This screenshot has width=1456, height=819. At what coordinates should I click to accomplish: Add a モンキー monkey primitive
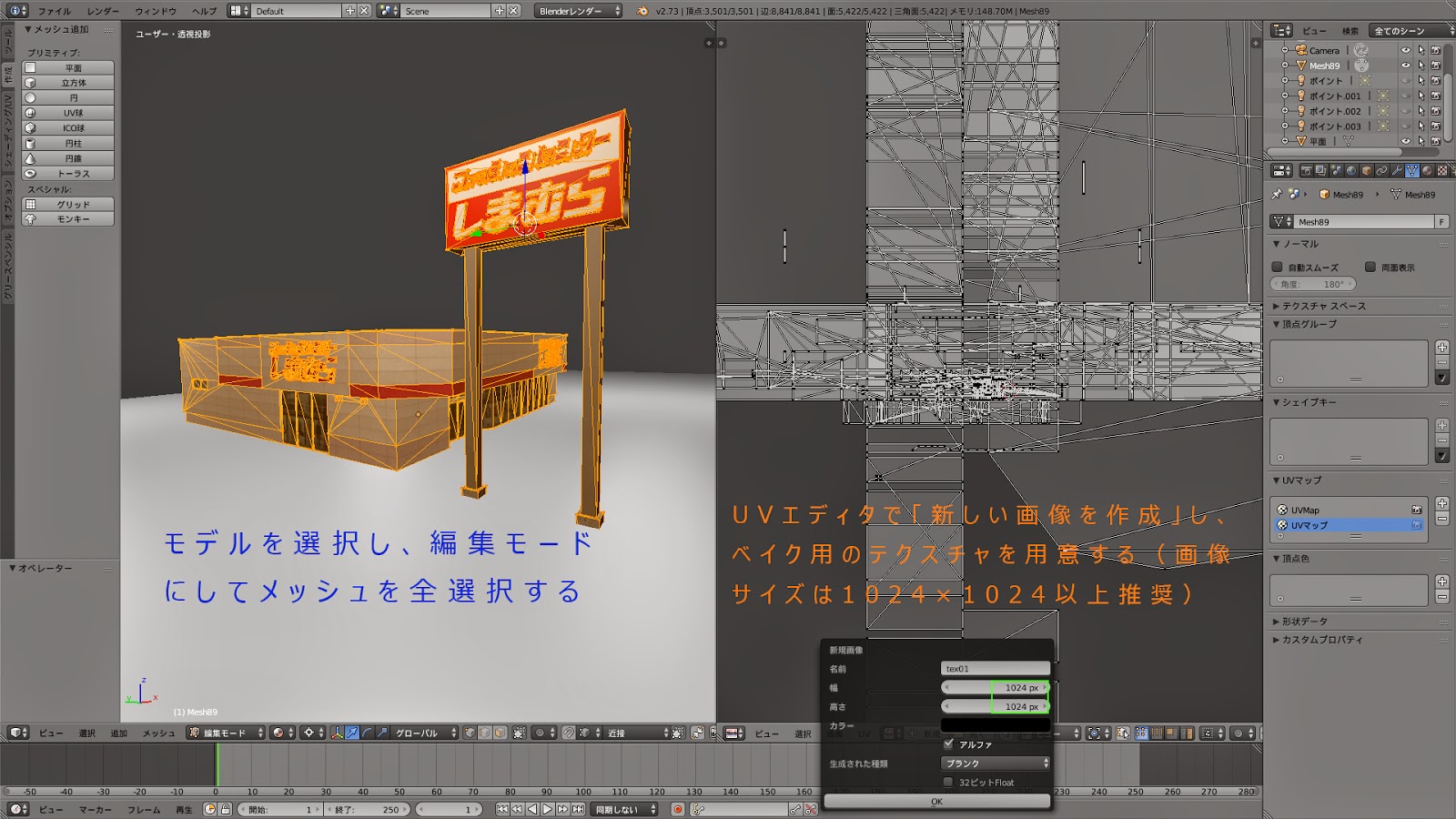(68, 219)
